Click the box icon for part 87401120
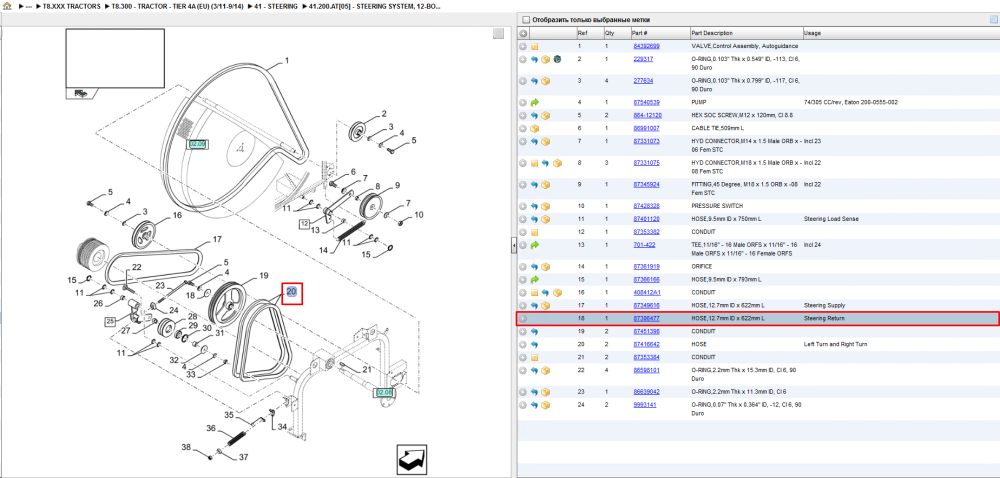The image size is (1000, 478). tap(545, 219)
